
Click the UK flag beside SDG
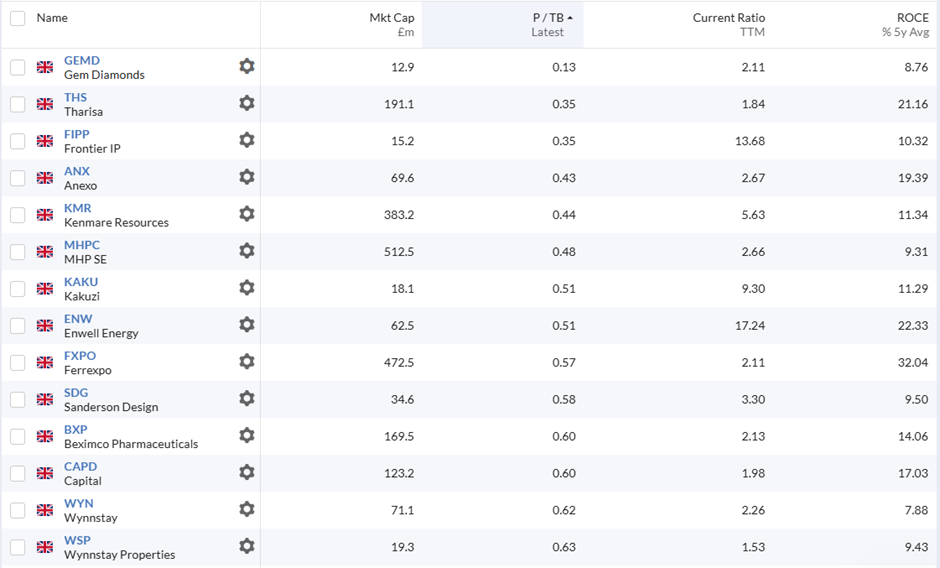[45, 399]
